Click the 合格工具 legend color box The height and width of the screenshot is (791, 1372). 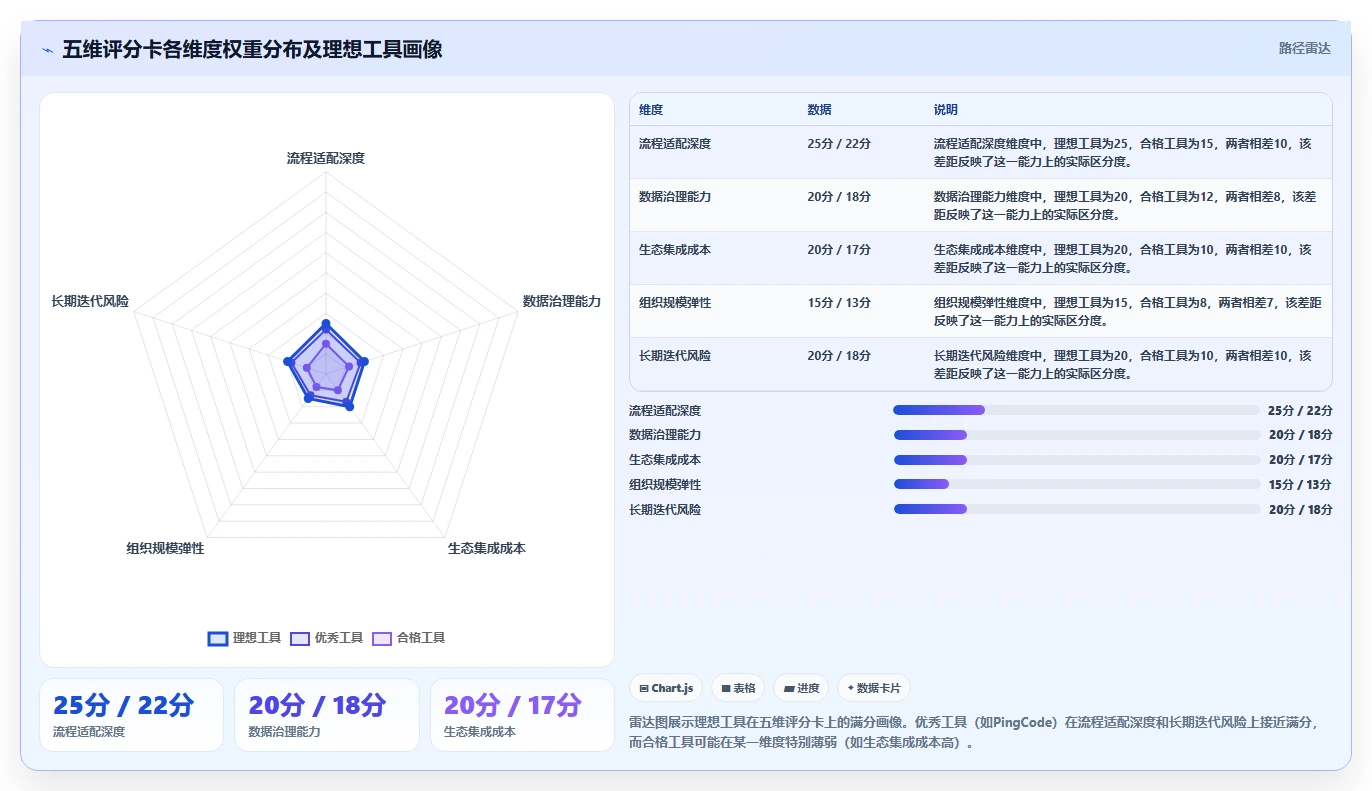click(x=382, y=638)
